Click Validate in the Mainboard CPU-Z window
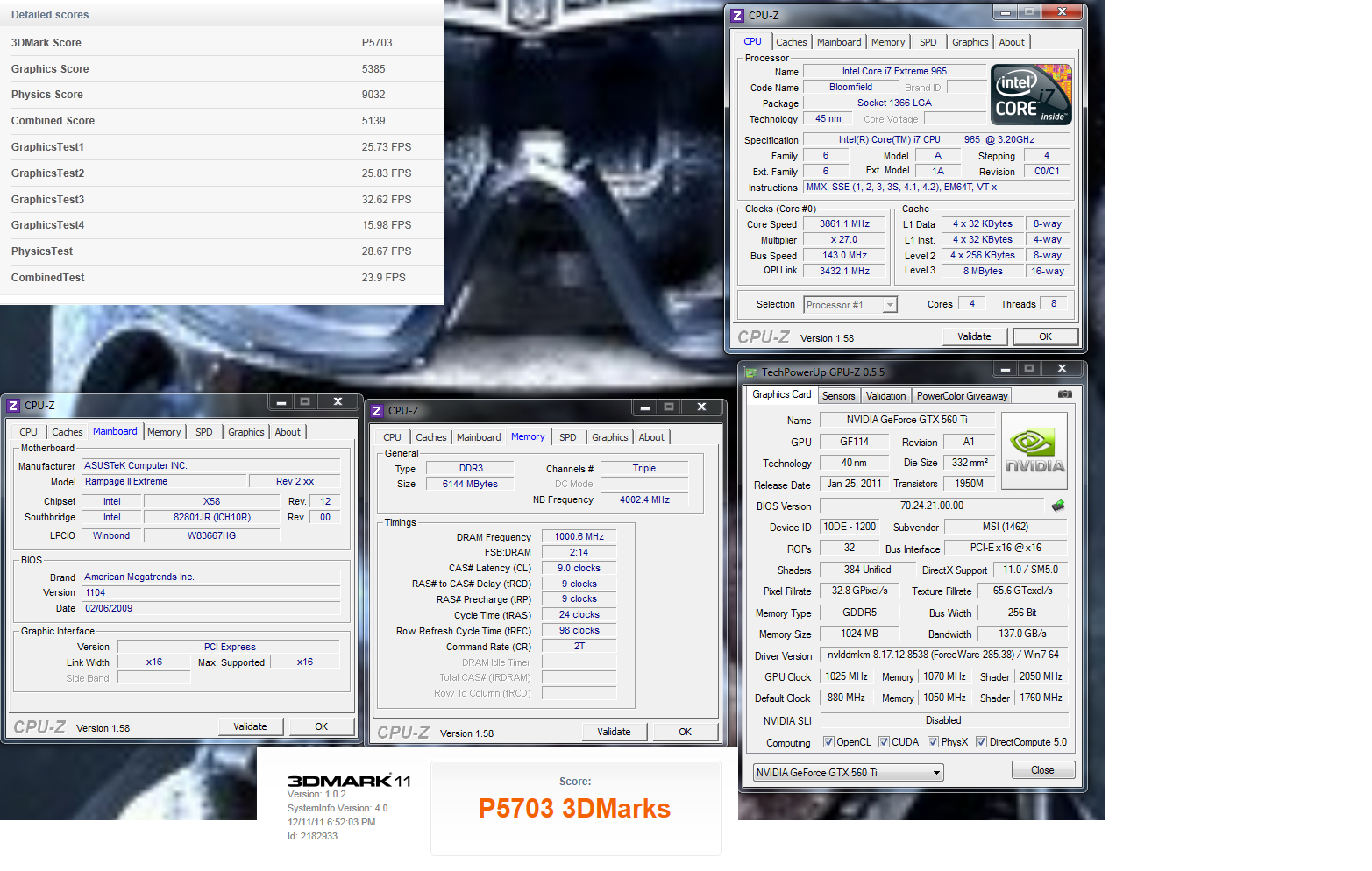The image size is (1372, 871). (x=250, y=726)
